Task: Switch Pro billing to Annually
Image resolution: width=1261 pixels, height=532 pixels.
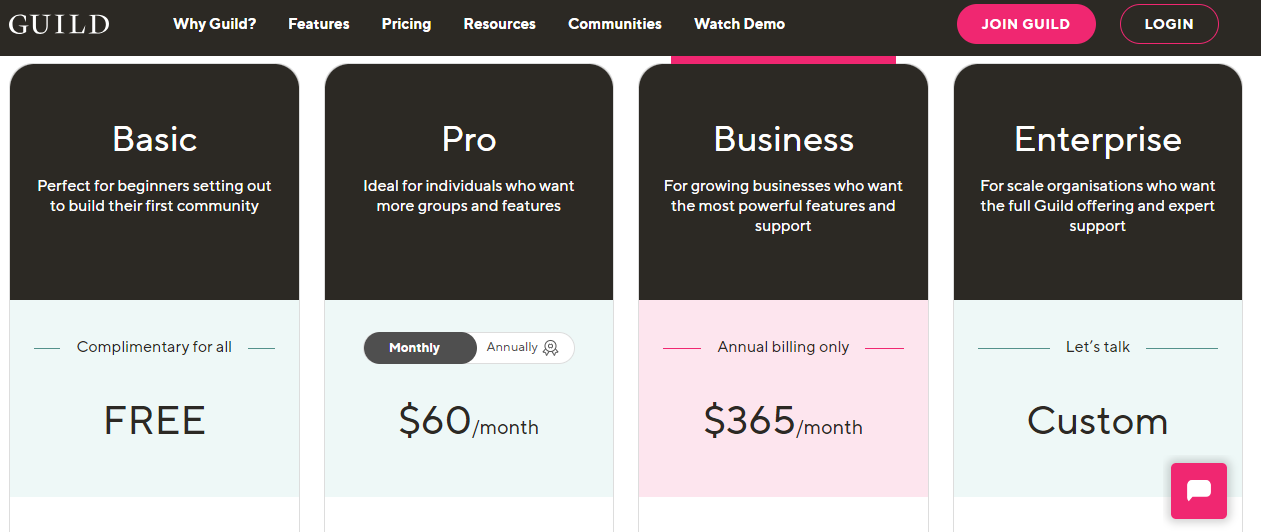Action: pyautogui.click(x=522, y=348)
